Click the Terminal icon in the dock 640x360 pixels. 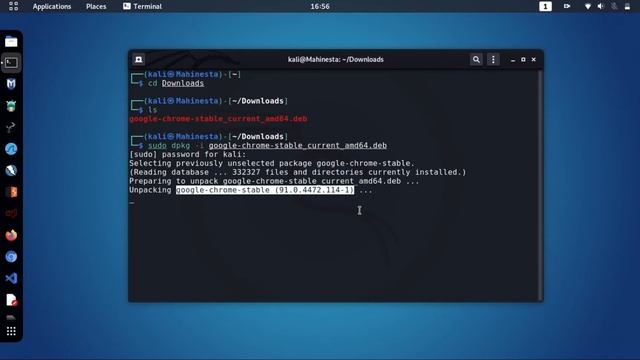click(11, 63)
